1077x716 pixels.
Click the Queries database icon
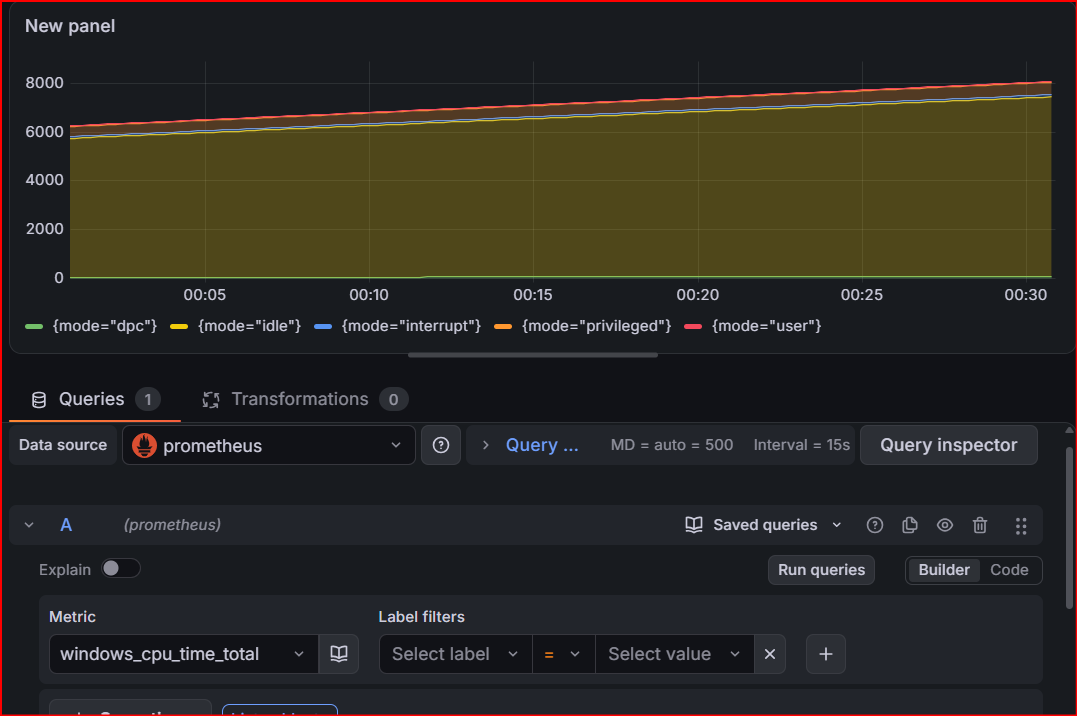39,400
